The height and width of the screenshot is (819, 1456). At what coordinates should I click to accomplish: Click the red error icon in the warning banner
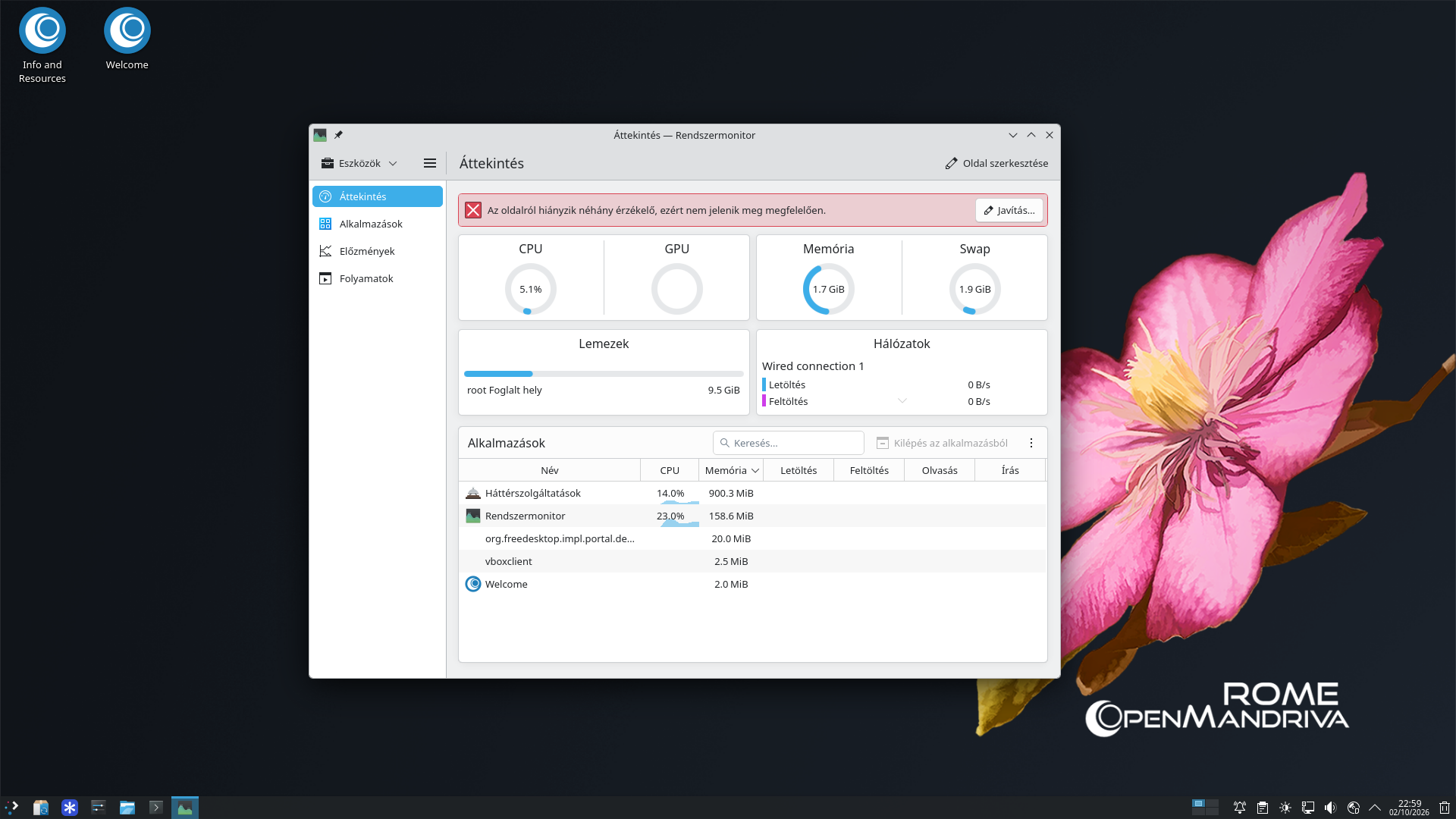point(473,210)
